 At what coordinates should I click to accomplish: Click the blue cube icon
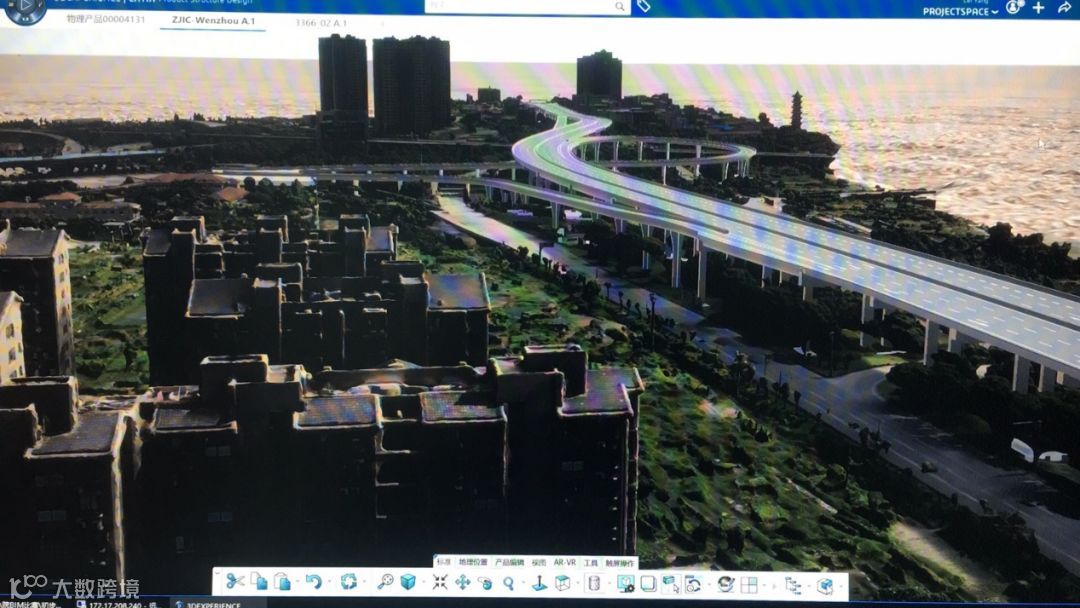point(408,582)
